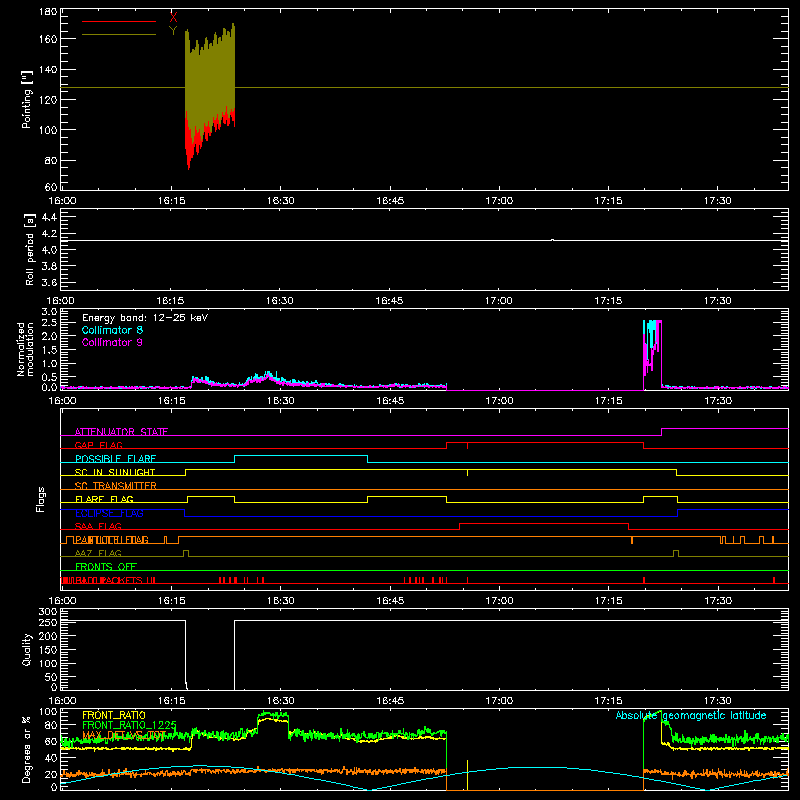
Task: Click the SAA_FLAG label
Action: [x=98, y=526]
